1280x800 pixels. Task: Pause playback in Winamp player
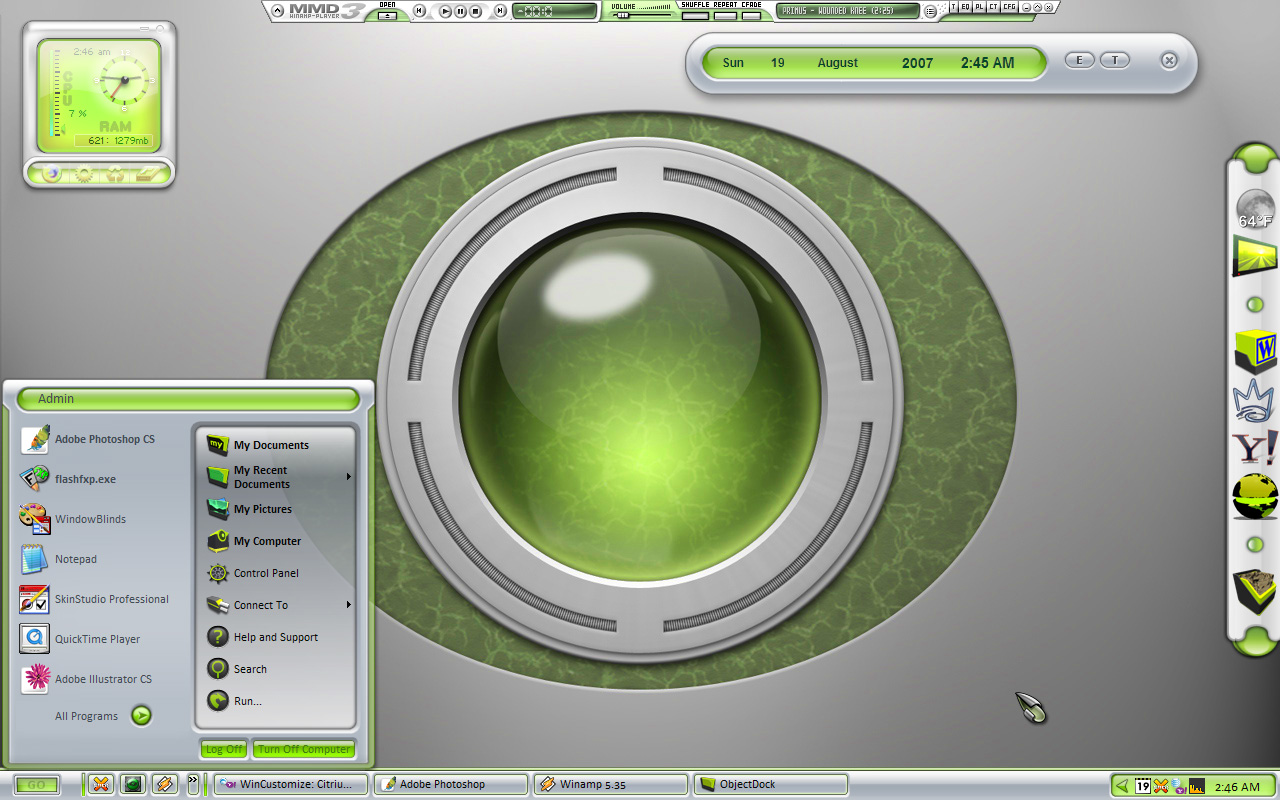point(460,11)
